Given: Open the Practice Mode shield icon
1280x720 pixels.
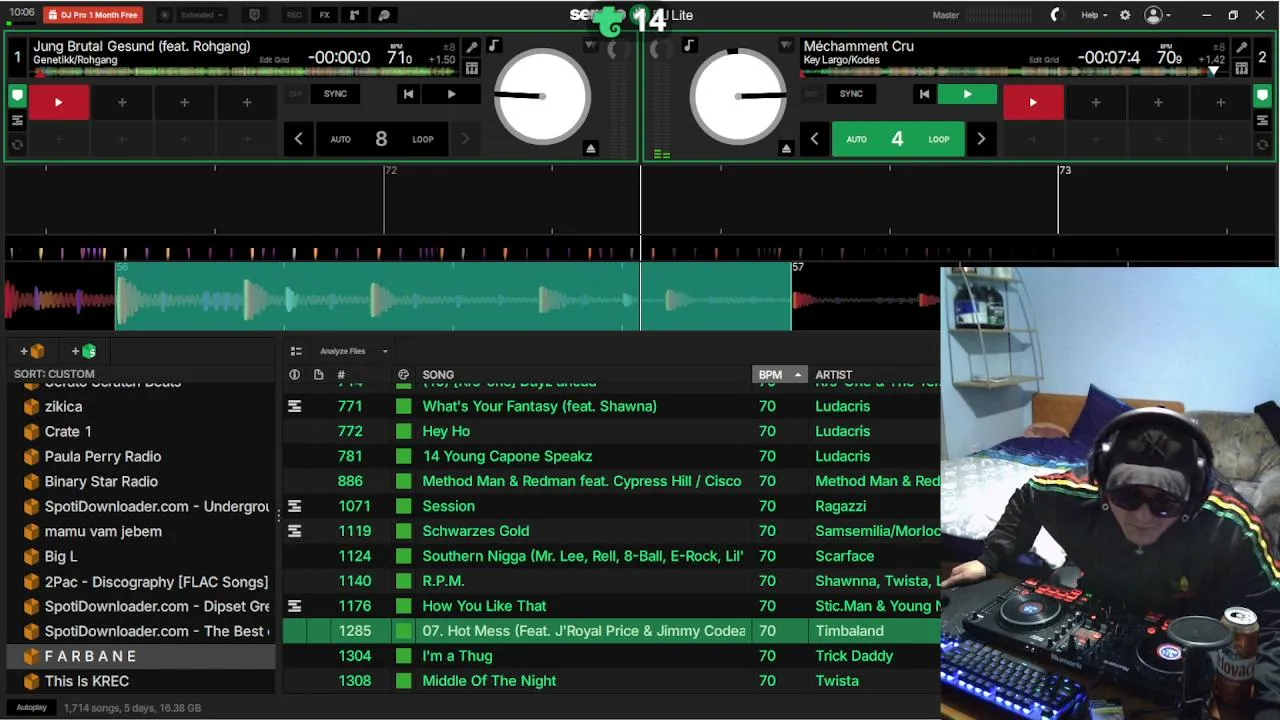Looking at the screenshot, I should coord(254,15).
